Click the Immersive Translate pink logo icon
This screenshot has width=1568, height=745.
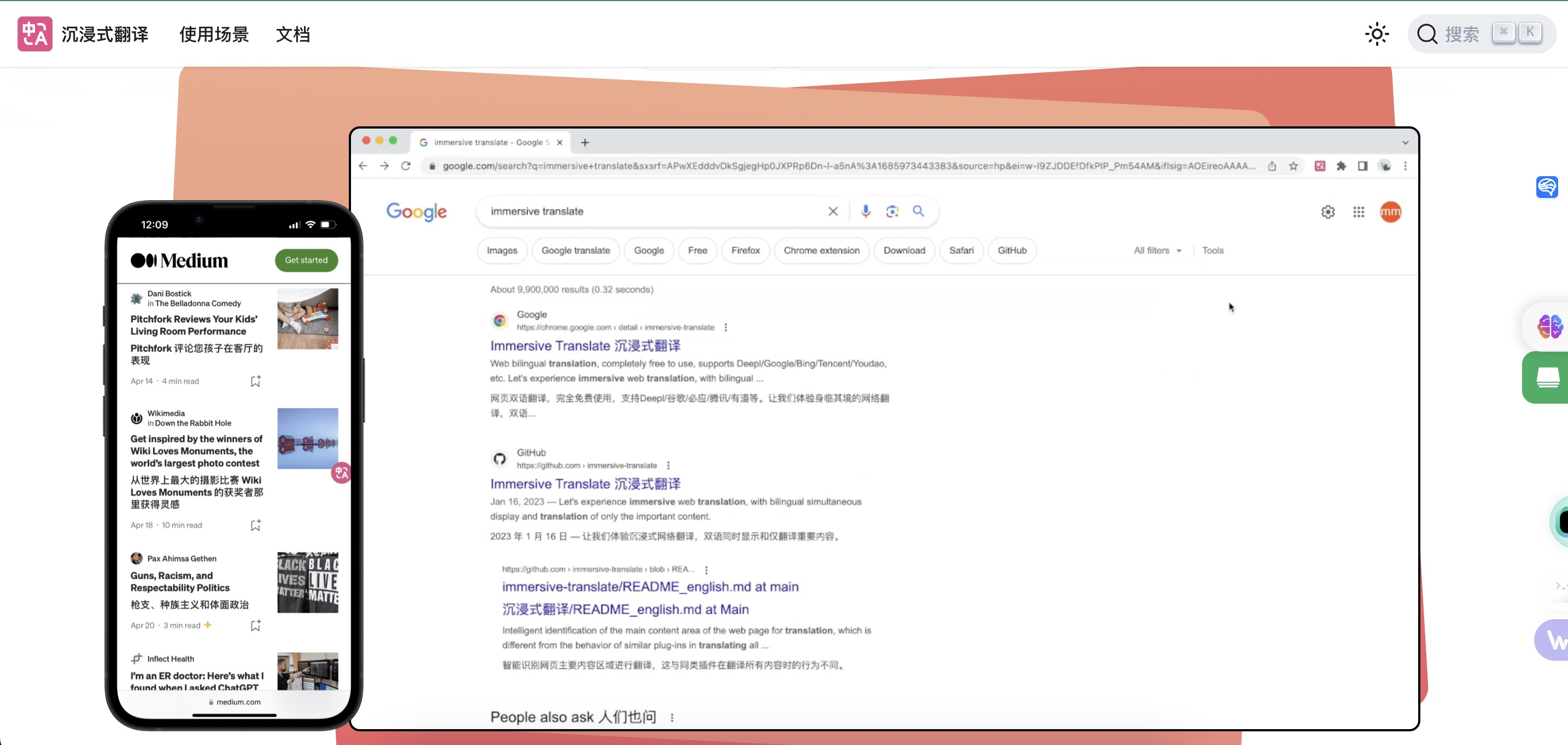(x=34, y=34)
